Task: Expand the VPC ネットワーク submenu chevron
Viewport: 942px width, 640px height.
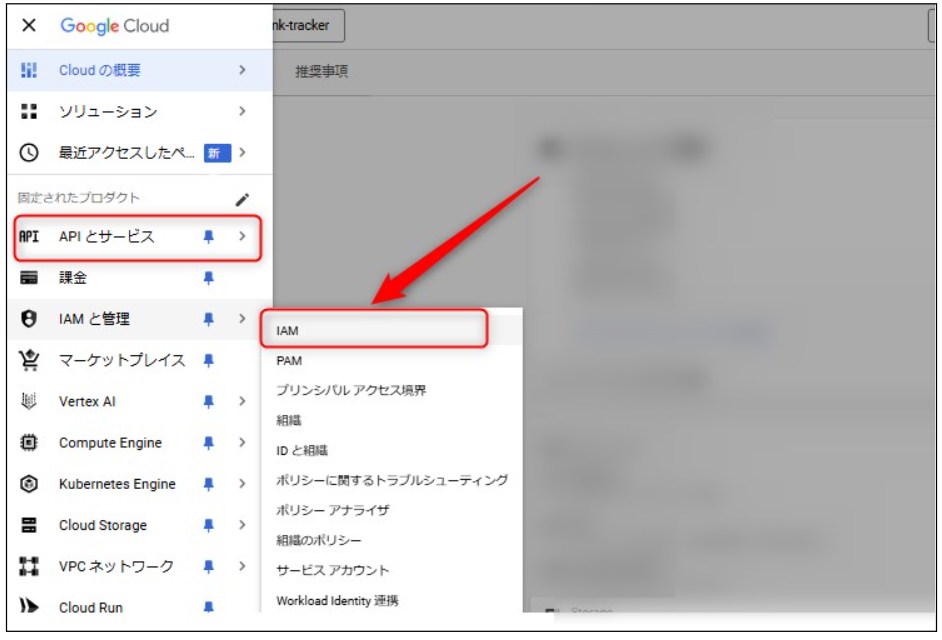Action: [x=242, y=566]
